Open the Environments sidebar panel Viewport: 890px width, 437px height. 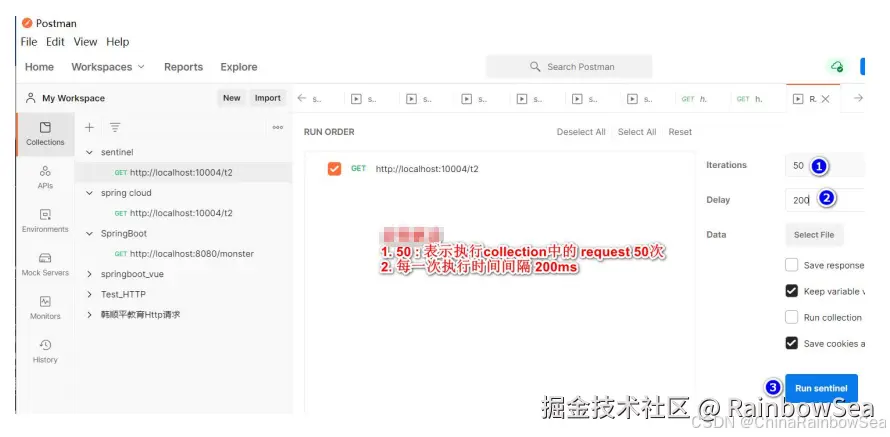click(x=45, y=221)
